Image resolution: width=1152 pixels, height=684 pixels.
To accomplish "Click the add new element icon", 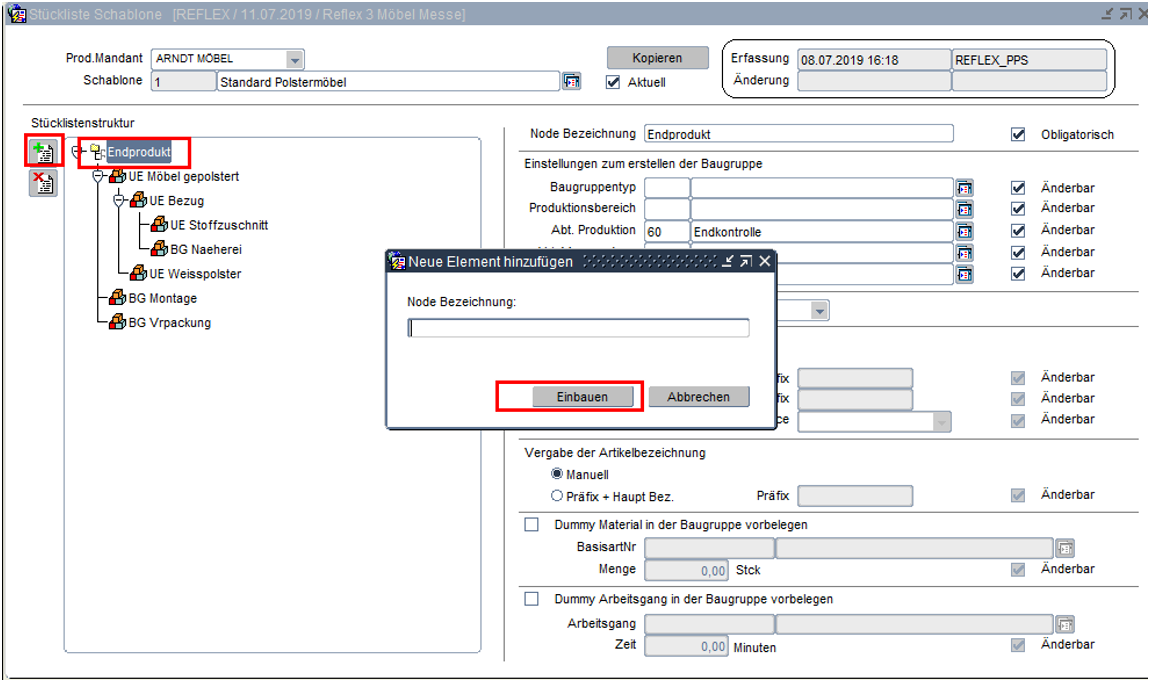I will (44, 152).
